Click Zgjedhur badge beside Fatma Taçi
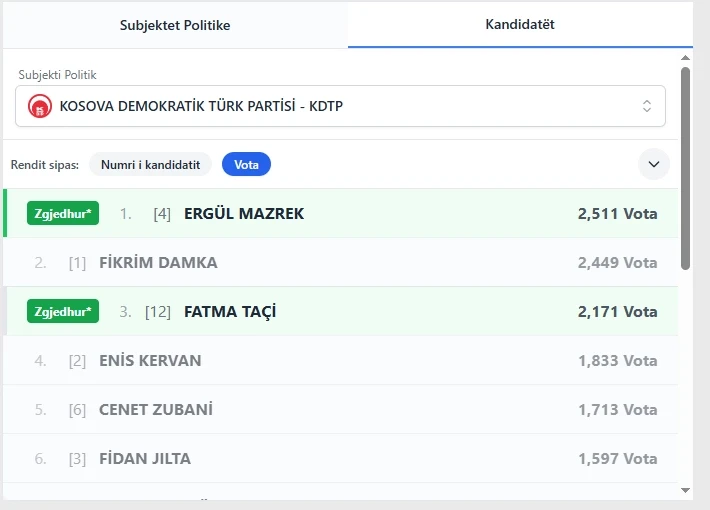 coord(62,312)
